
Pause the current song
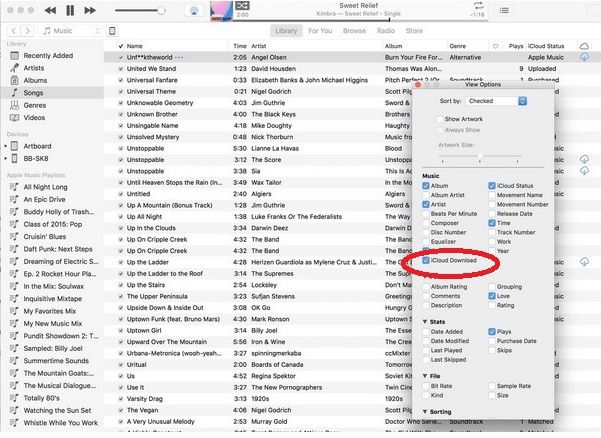(x=70, y=10)
